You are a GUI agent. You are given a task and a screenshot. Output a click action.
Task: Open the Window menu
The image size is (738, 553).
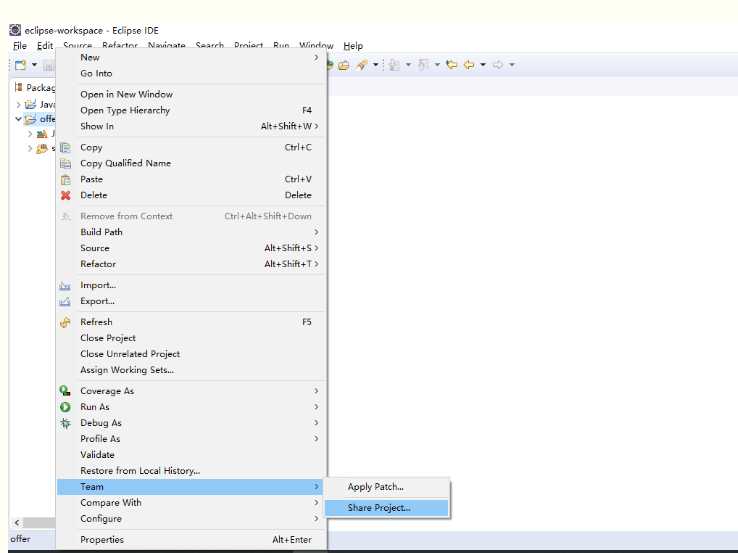pos(316,46)
